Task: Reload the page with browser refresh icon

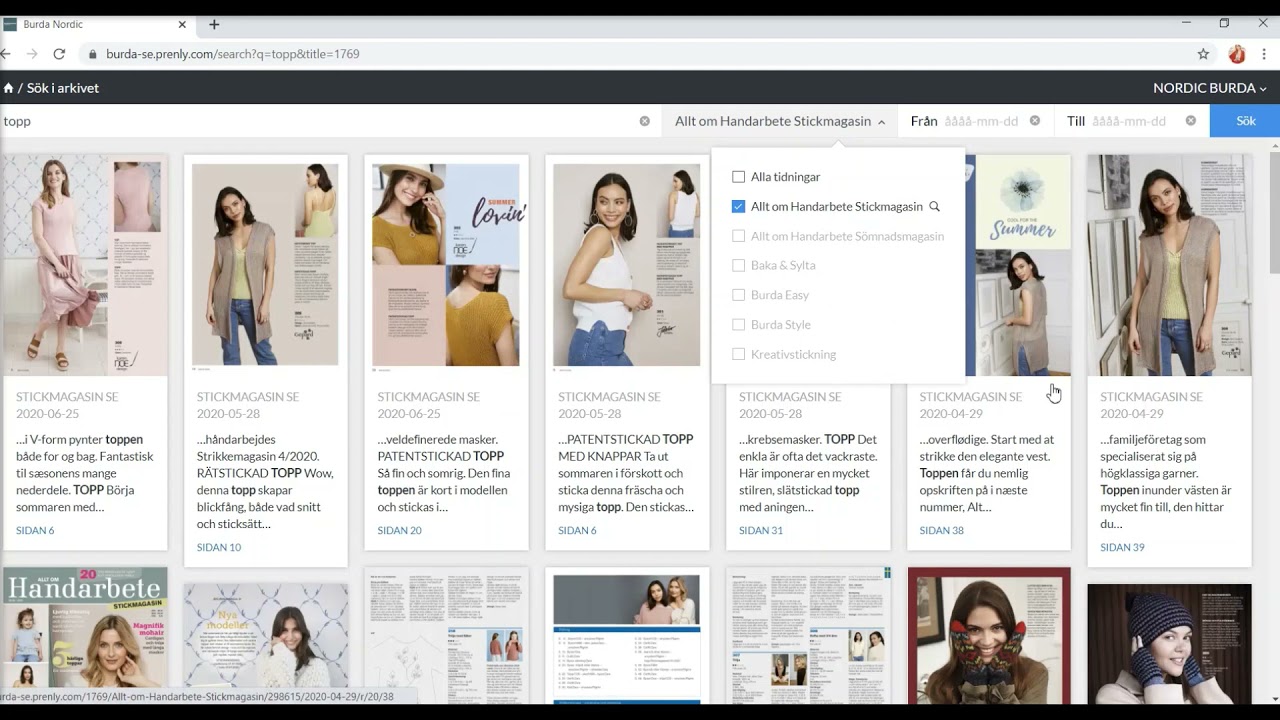Action: click(x=59, y=54)
